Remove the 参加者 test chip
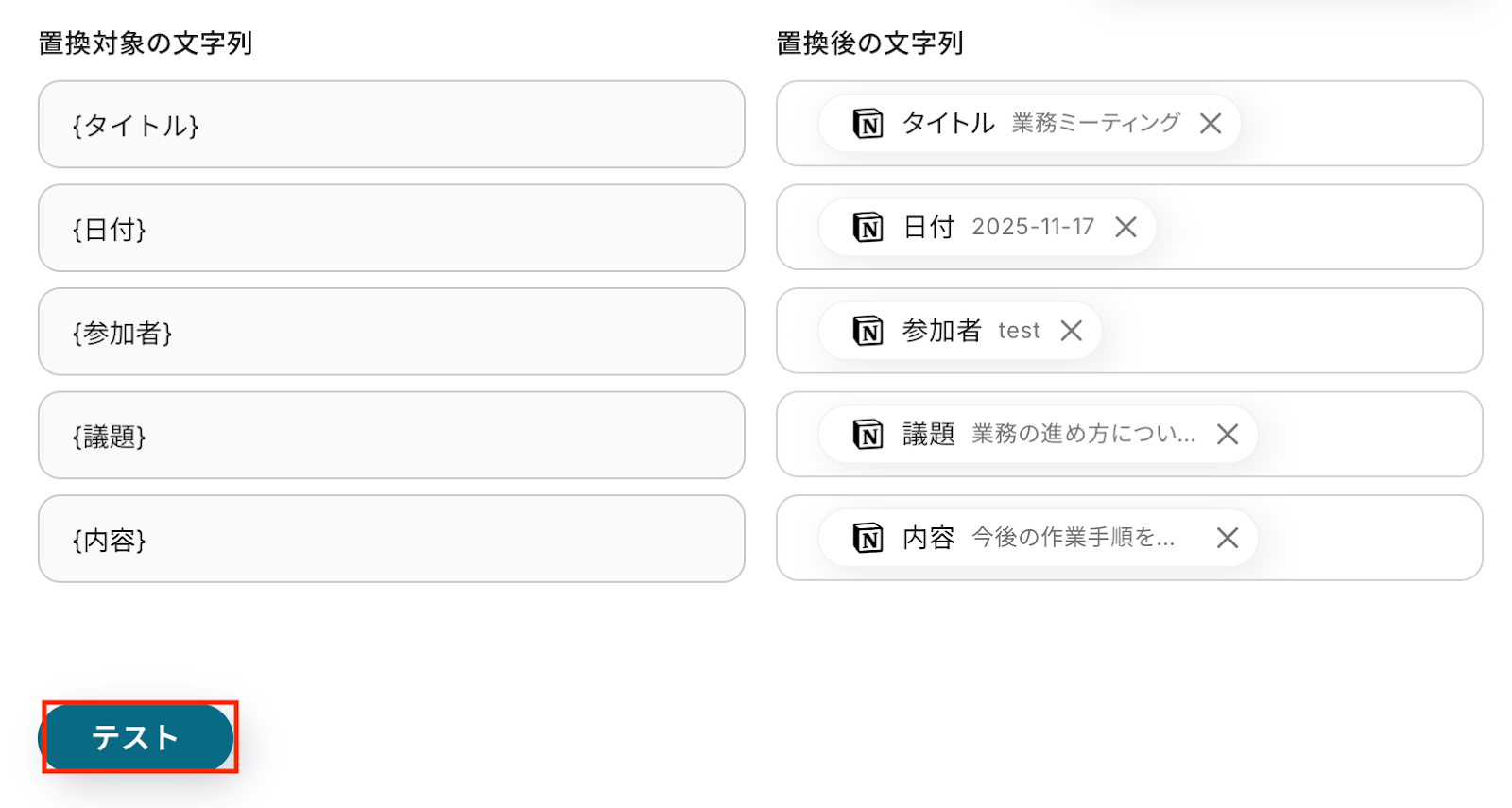Screen dimensions: 1512x808 (1071, 331)
